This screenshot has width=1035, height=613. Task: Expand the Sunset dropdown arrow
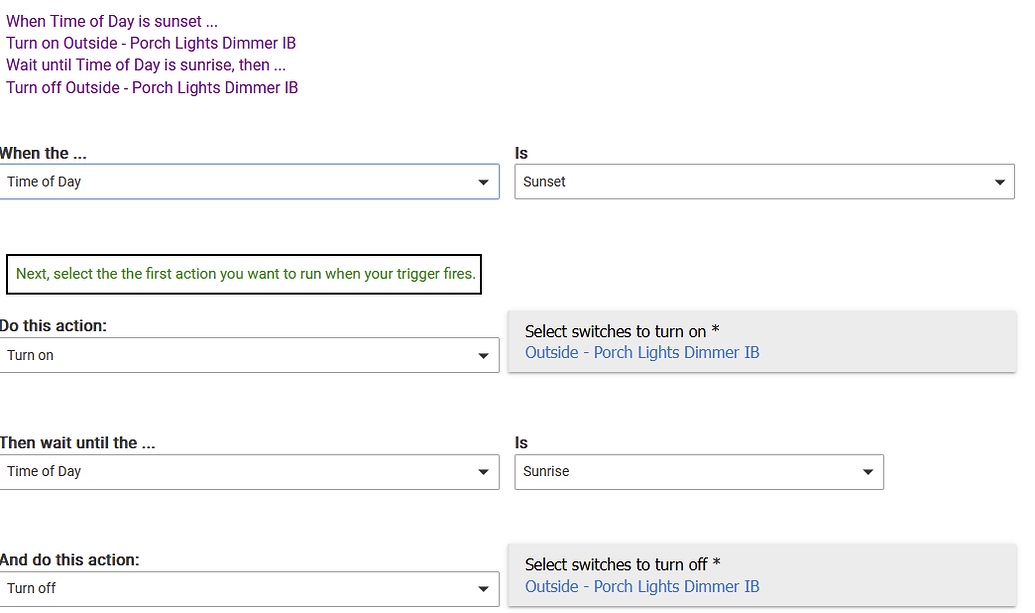tap(999, 182)
